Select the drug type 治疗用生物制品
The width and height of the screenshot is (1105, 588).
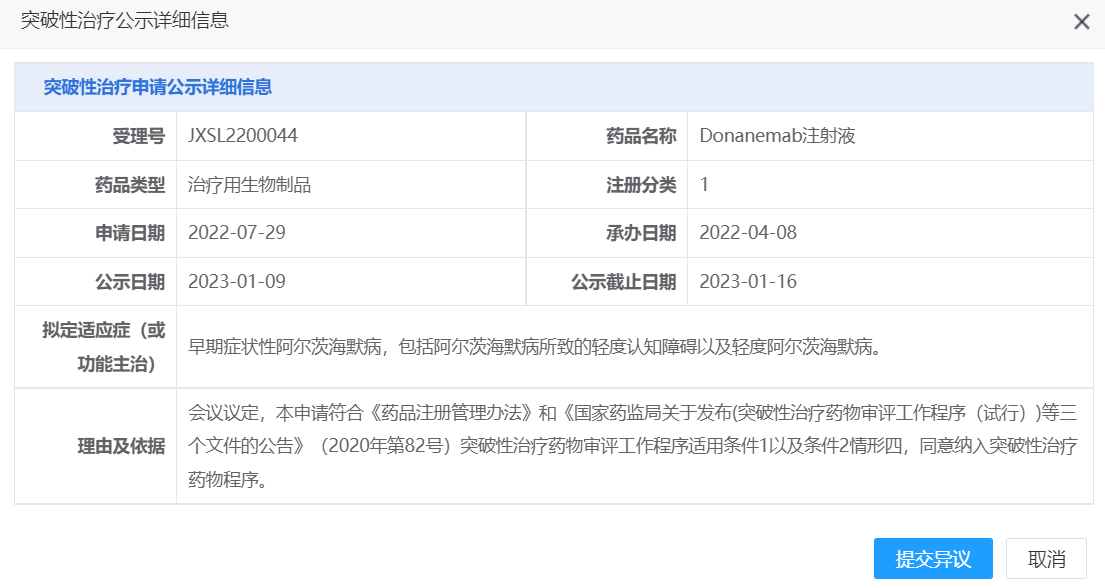tap(250, 184)
